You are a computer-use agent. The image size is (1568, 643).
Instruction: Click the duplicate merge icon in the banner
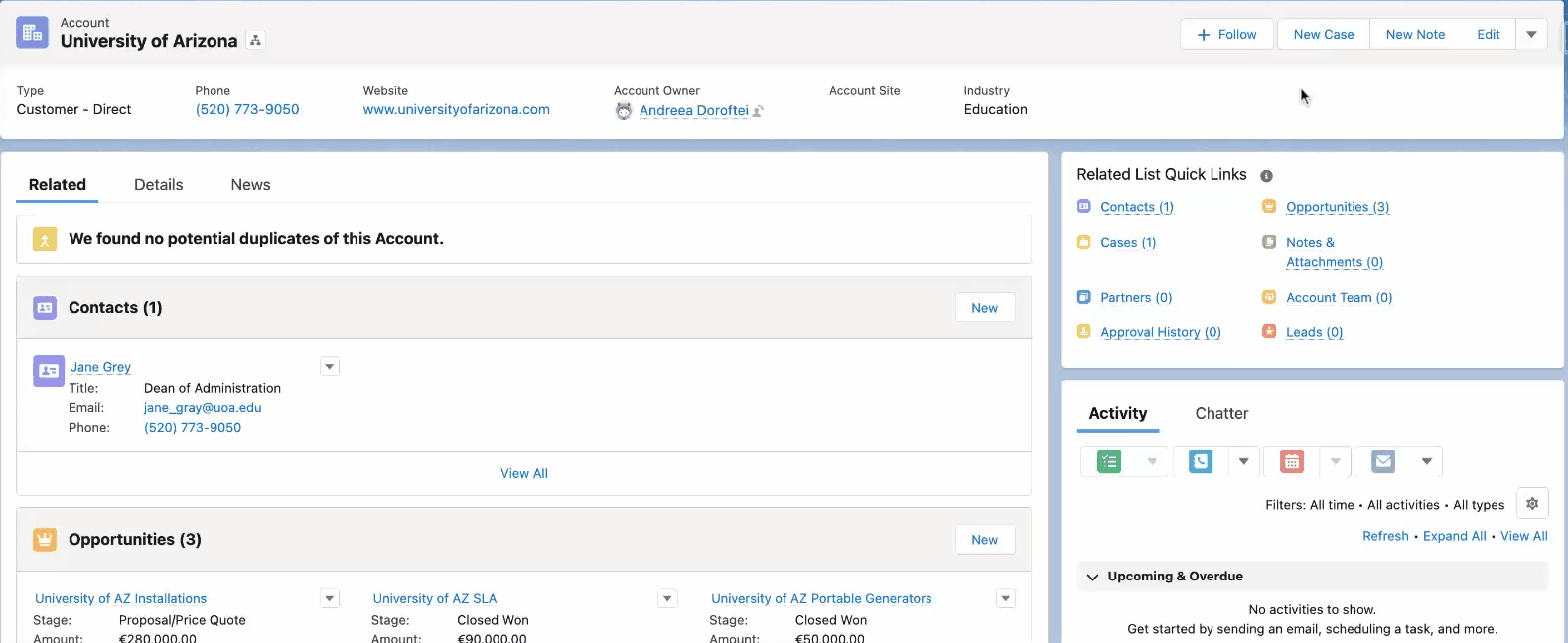45,239
